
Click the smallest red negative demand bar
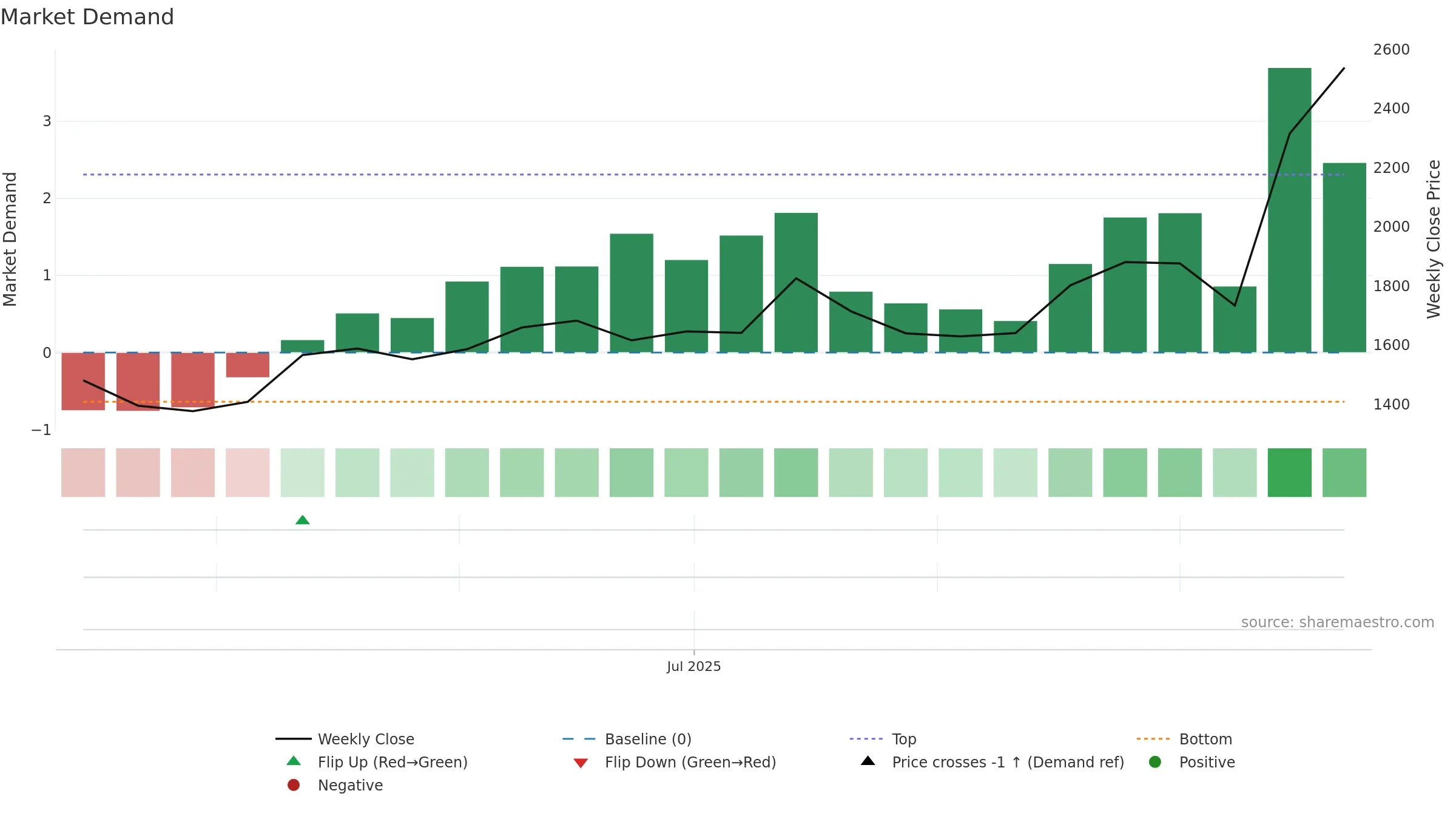pos(248,365)
